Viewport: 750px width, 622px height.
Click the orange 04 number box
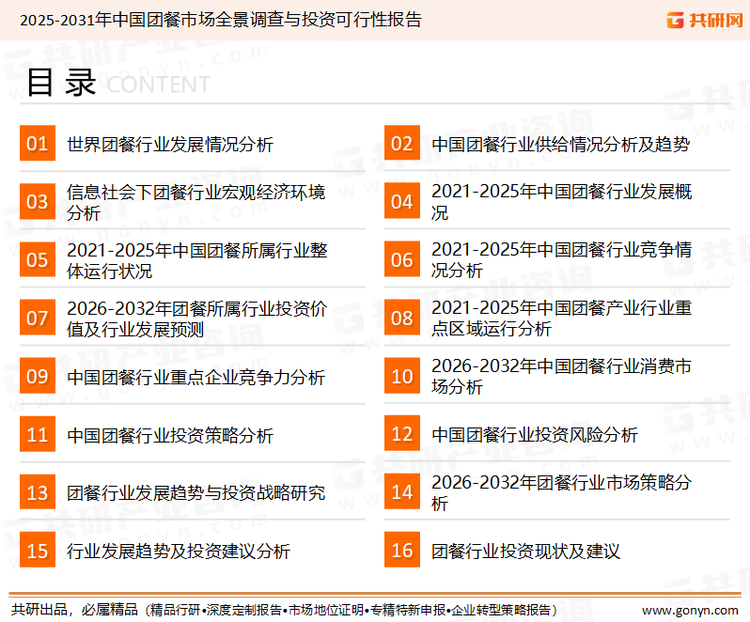[402, 201]
